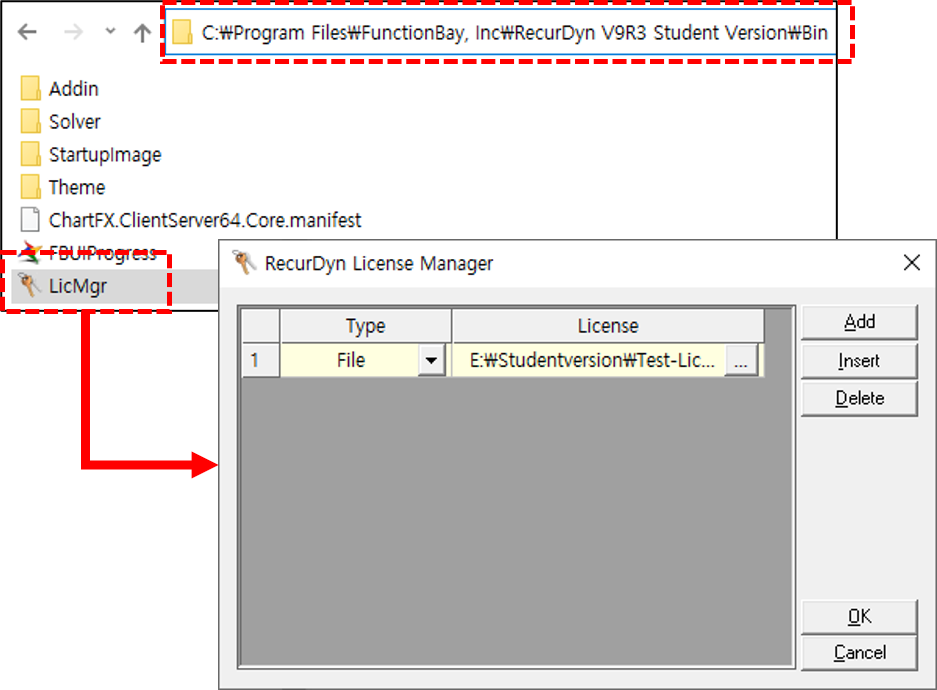This screenshot has width=937, height=690.
Task: Select the Addin folder
Action: point(73,89)
